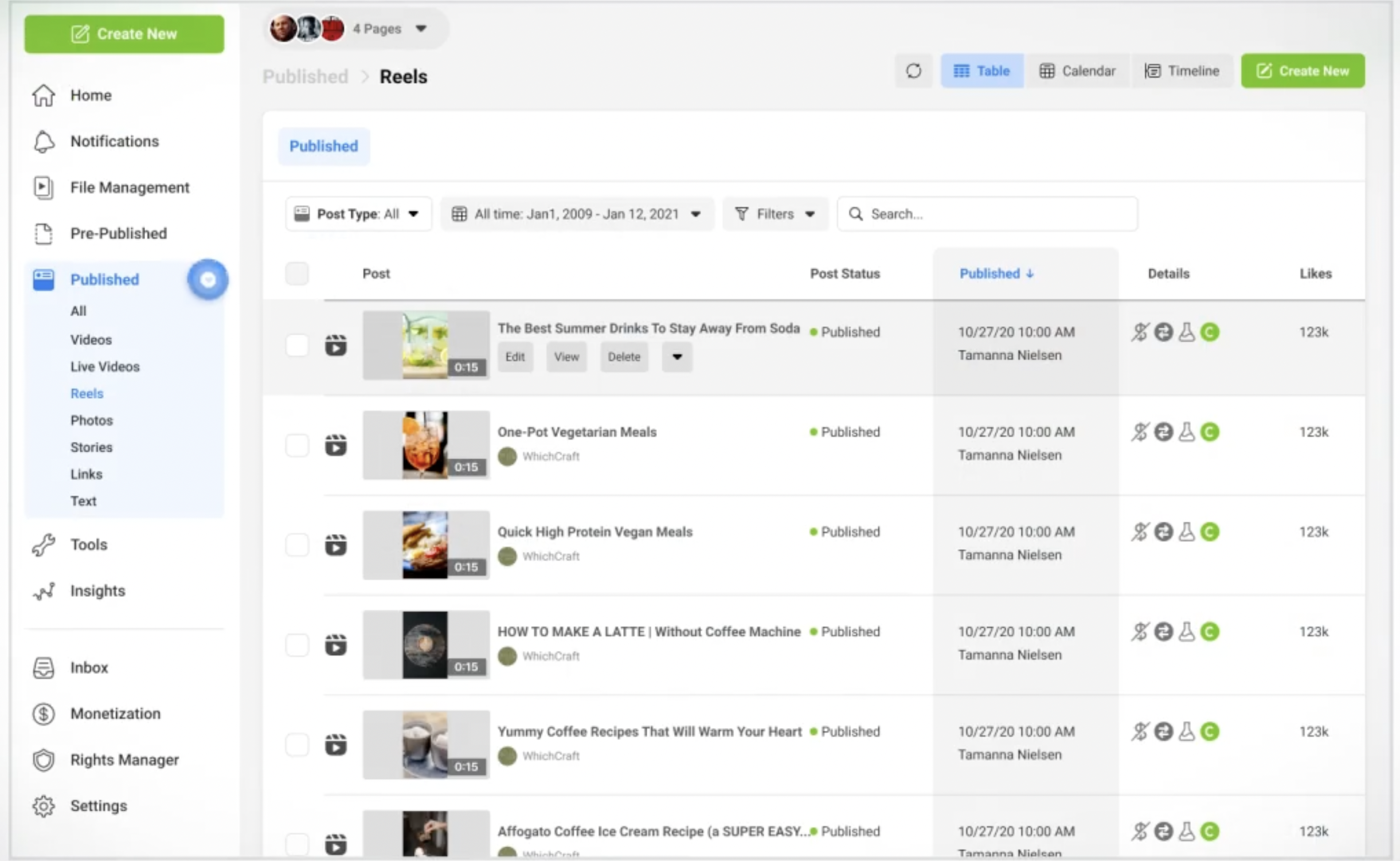1400x861 pixels.
Task: Expand the Post Type: All dropdown
Action: [358, 214]
